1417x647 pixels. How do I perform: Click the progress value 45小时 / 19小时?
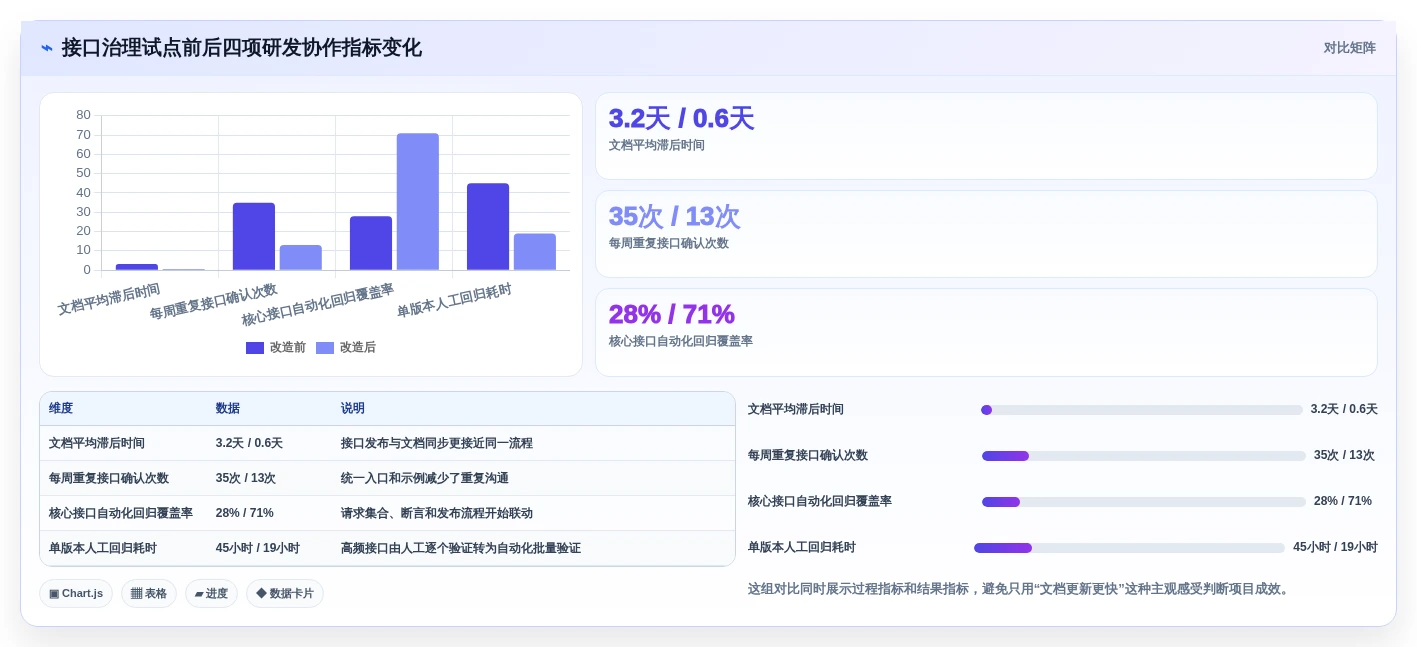pyautogui.click(x=1335, y=547)
